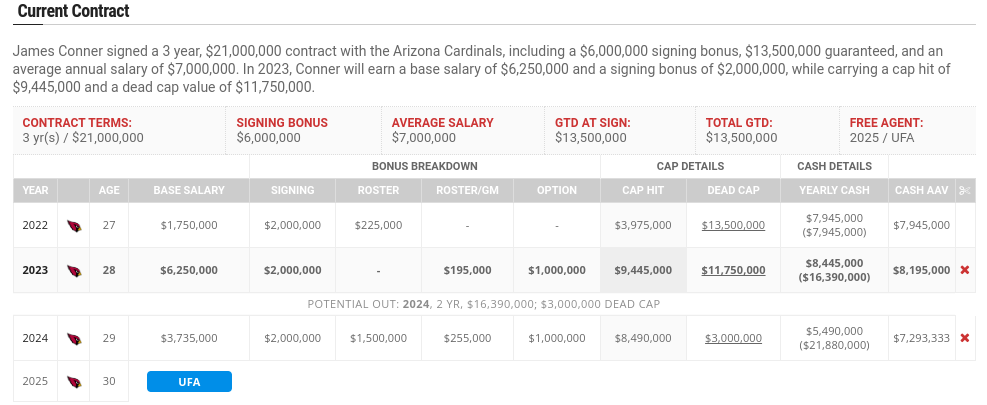Click the Cardinals logo in the 2025 row
The height and width of the screenshot is (405, 987).
(x=74, y=382)
